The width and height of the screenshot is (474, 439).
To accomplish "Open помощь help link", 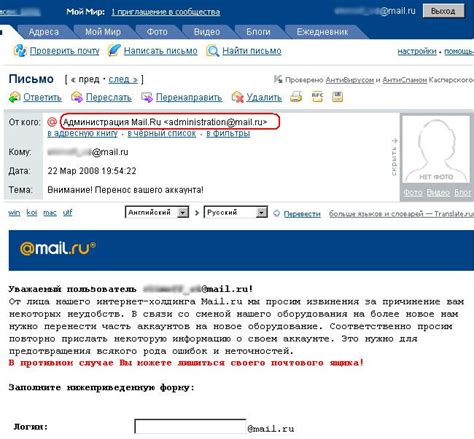I will (459, 51).
